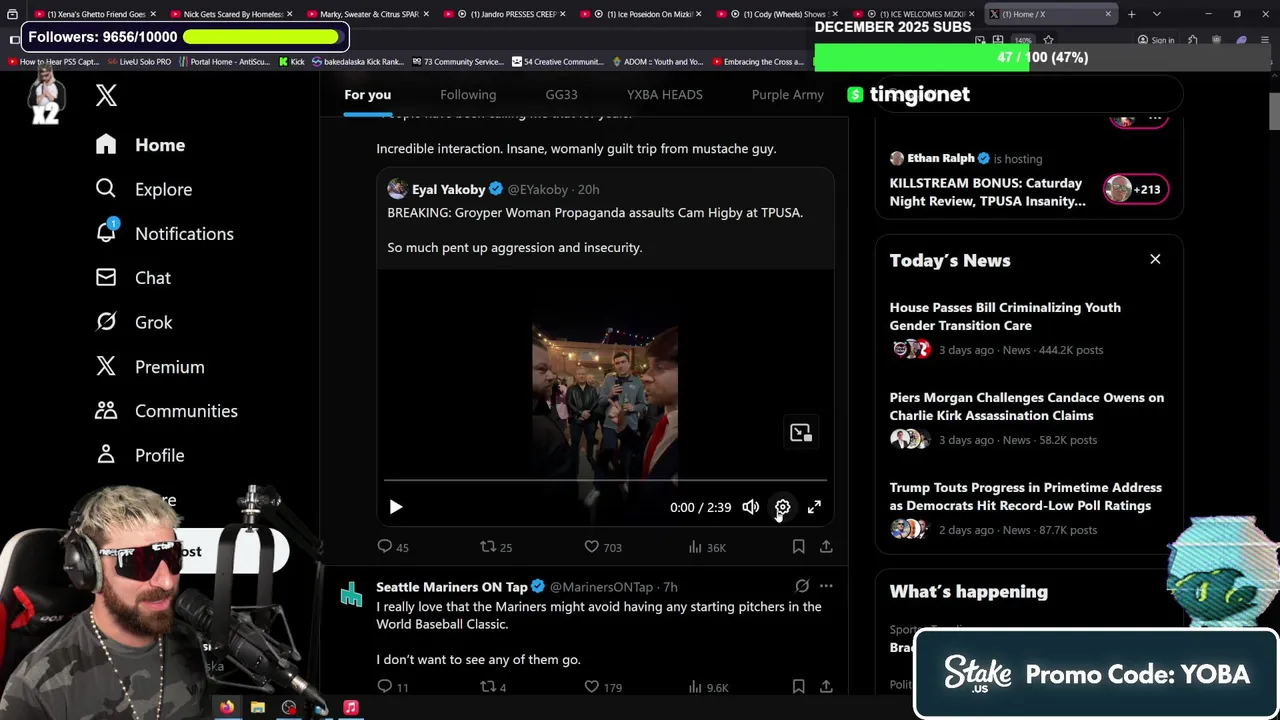Switch to the GG33 tab
The image size is (1280, 720).
pyautogui.click(x=561, y=95)
